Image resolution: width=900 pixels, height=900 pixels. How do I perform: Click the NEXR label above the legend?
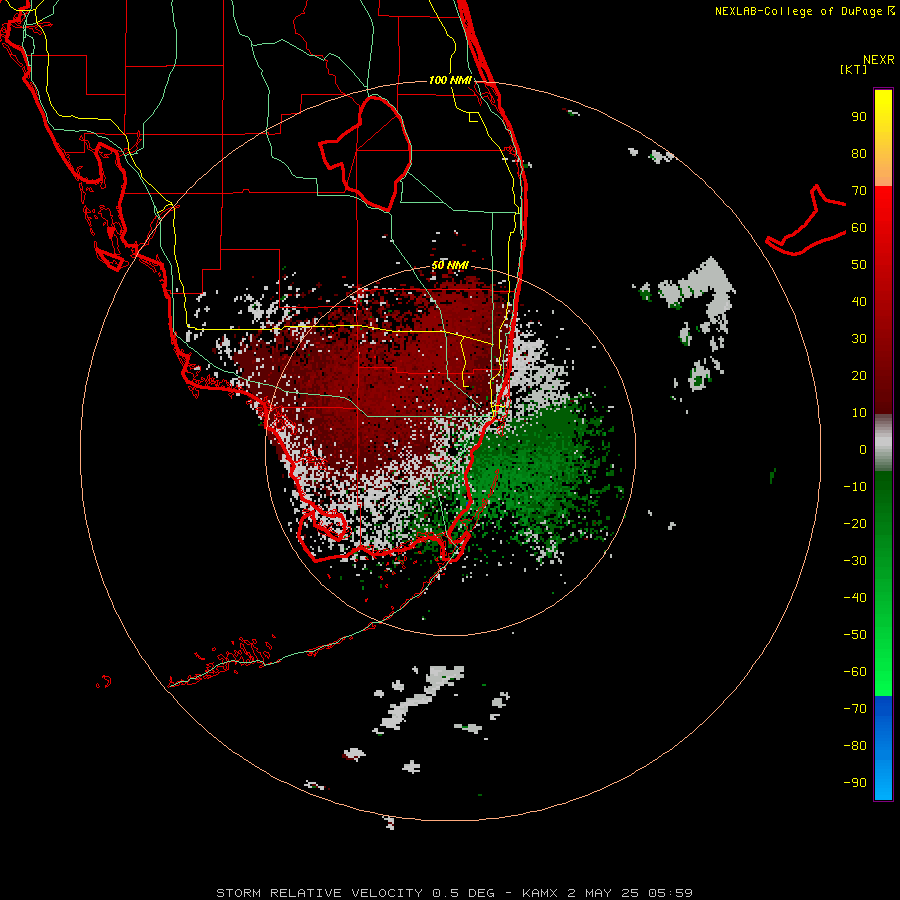tap(879, 60)
